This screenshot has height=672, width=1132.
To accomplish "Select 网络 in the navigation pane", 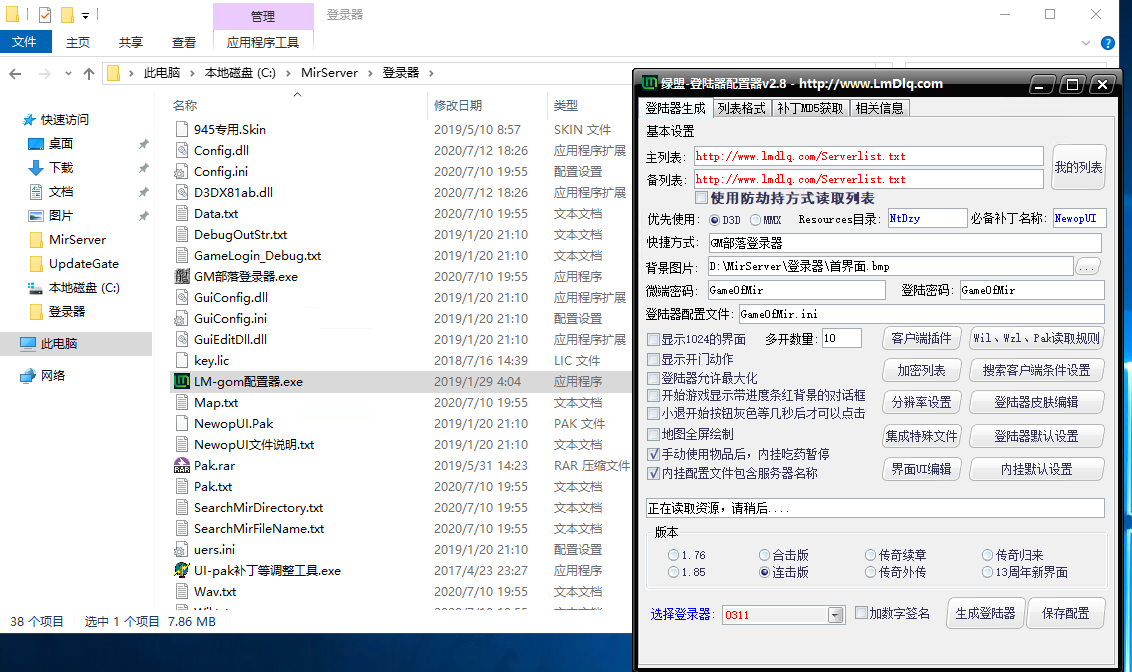I will [x=53, y=375].
